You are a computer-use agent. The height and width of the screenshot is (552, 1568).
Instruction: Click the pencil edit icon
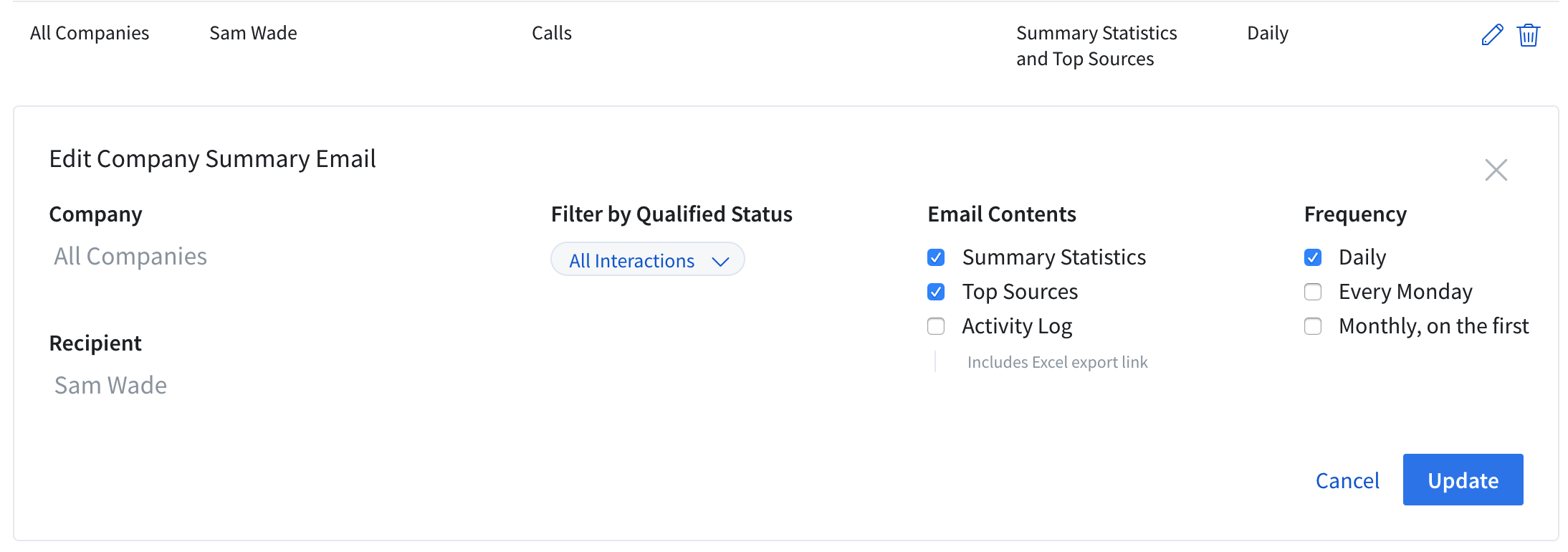coord(1492,34)
